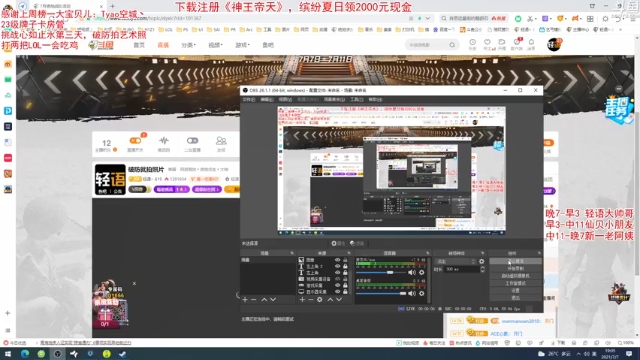Launch Steam from Windows taskbar
Image resolution: width=640 pixels, height=360 pixels.
coord(123,354)
